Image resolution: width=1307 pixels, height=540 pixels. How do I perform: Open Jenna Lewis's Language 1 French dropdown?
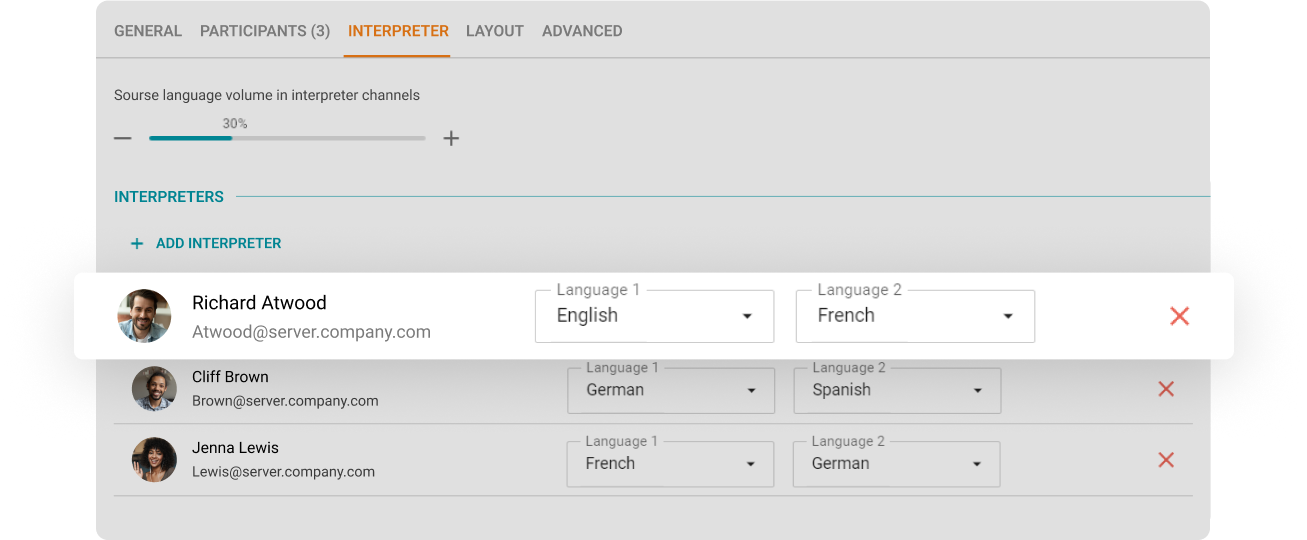pos(671,463)
